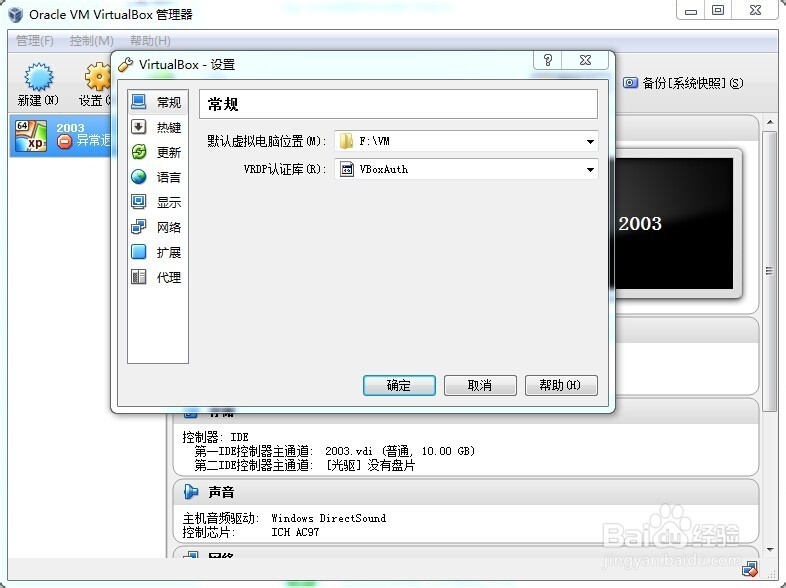
Task: Open the 扩展 extensions settings icon
Action: (138, 252)
